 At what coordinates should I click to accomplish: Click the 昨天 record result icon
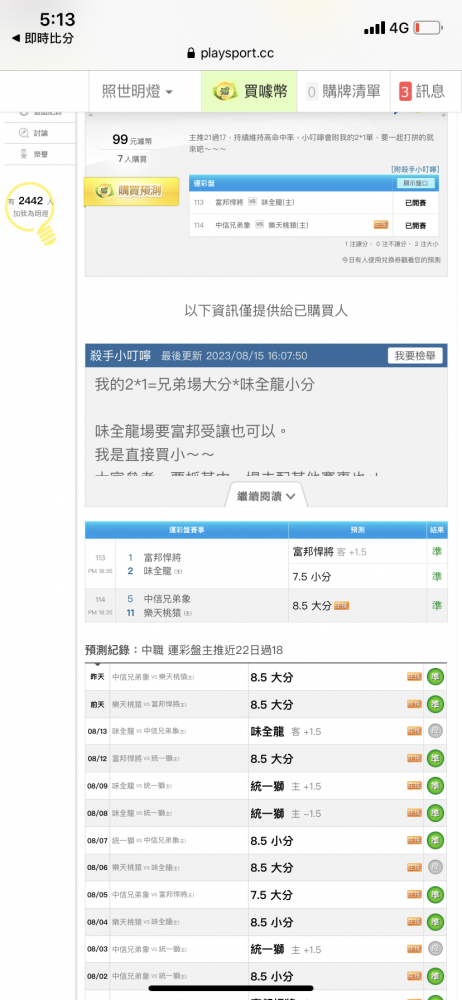click(436, 677)
